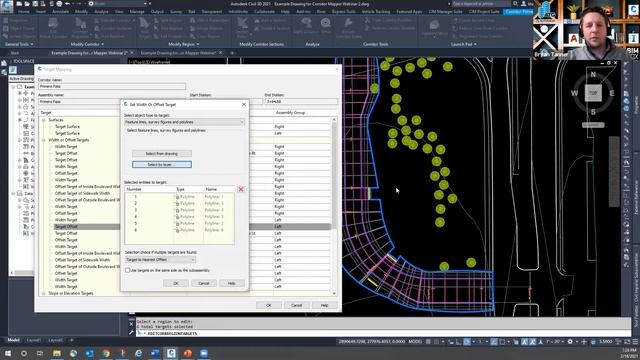Viewport: 640px width, 360px height.
Task: Open the Zoom app from the taskbar
Action: tap(204, 353)
